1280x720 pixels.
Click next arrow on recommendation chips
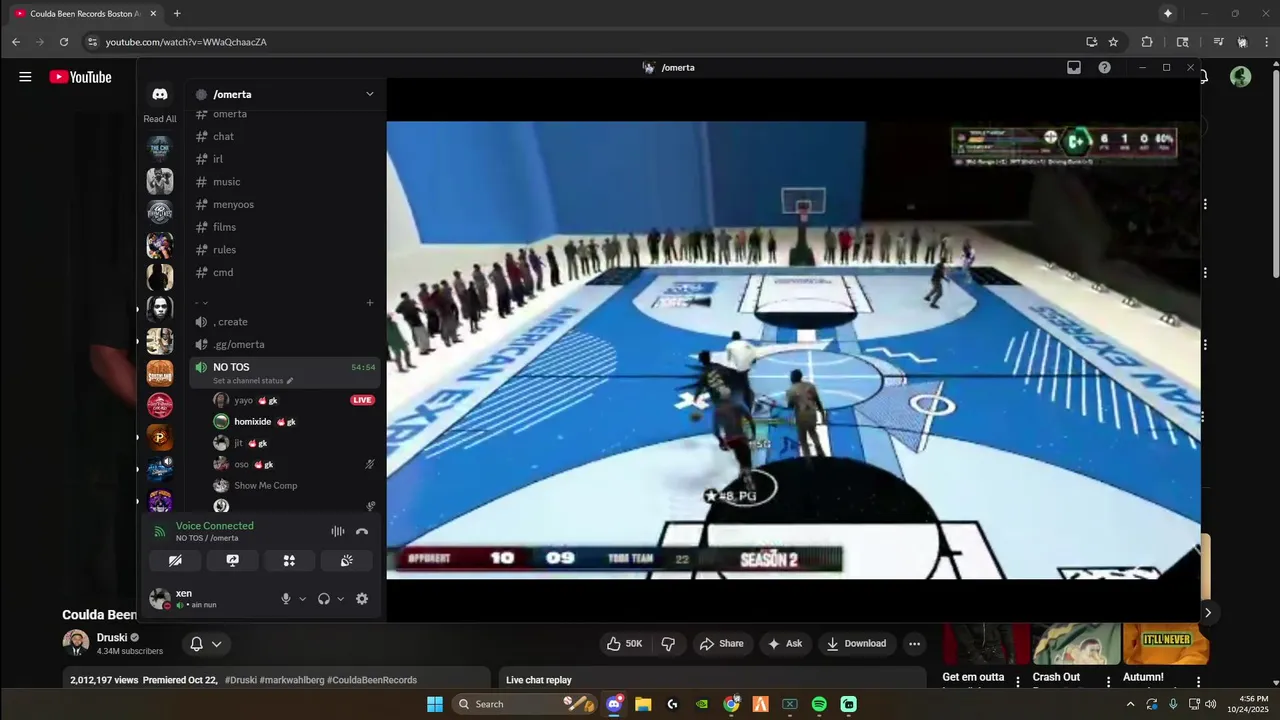(1208, 613)
